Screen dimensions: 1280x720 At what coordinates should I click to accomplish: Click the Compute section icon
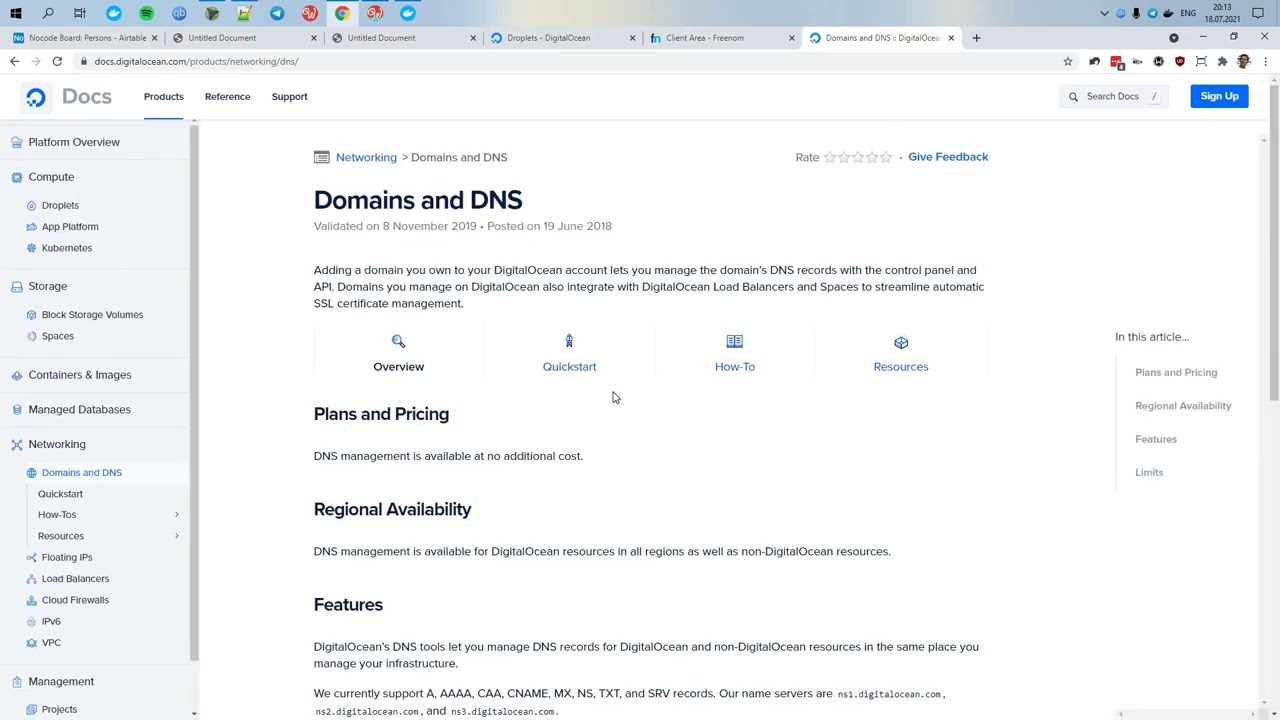coord(17,177)
